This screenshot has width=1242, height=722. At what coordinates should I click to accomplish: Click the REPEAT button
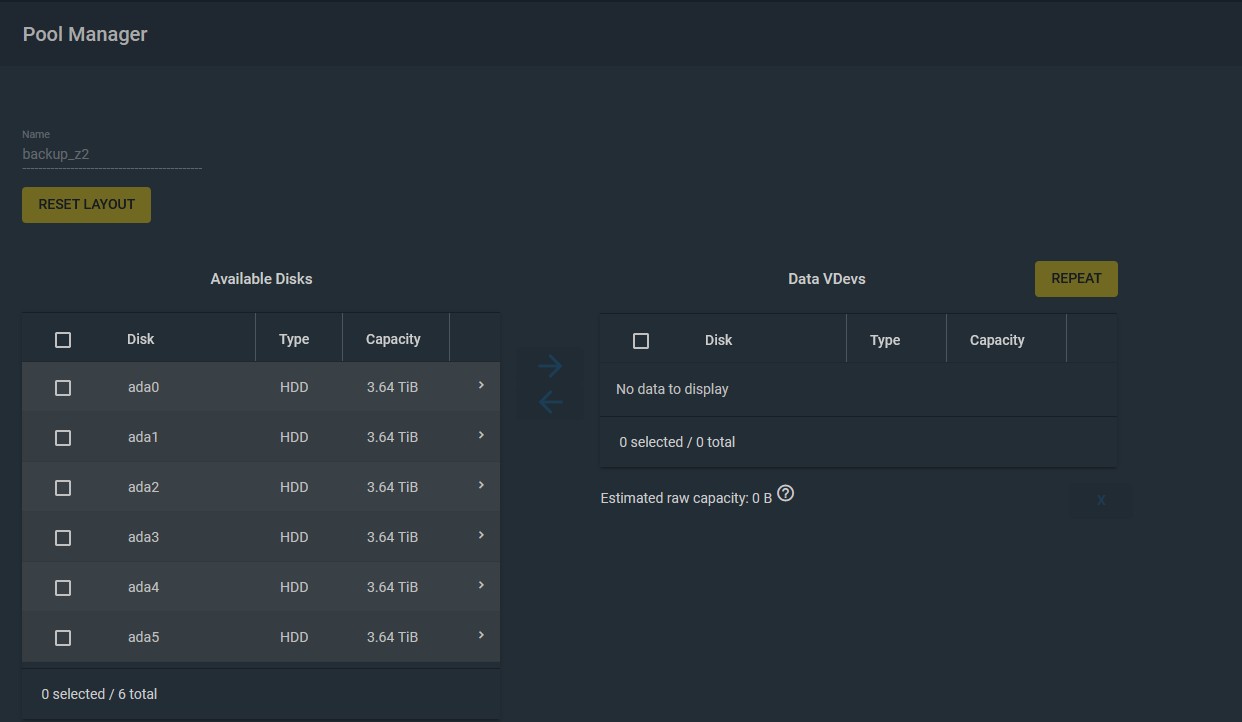coord(1076,279)
